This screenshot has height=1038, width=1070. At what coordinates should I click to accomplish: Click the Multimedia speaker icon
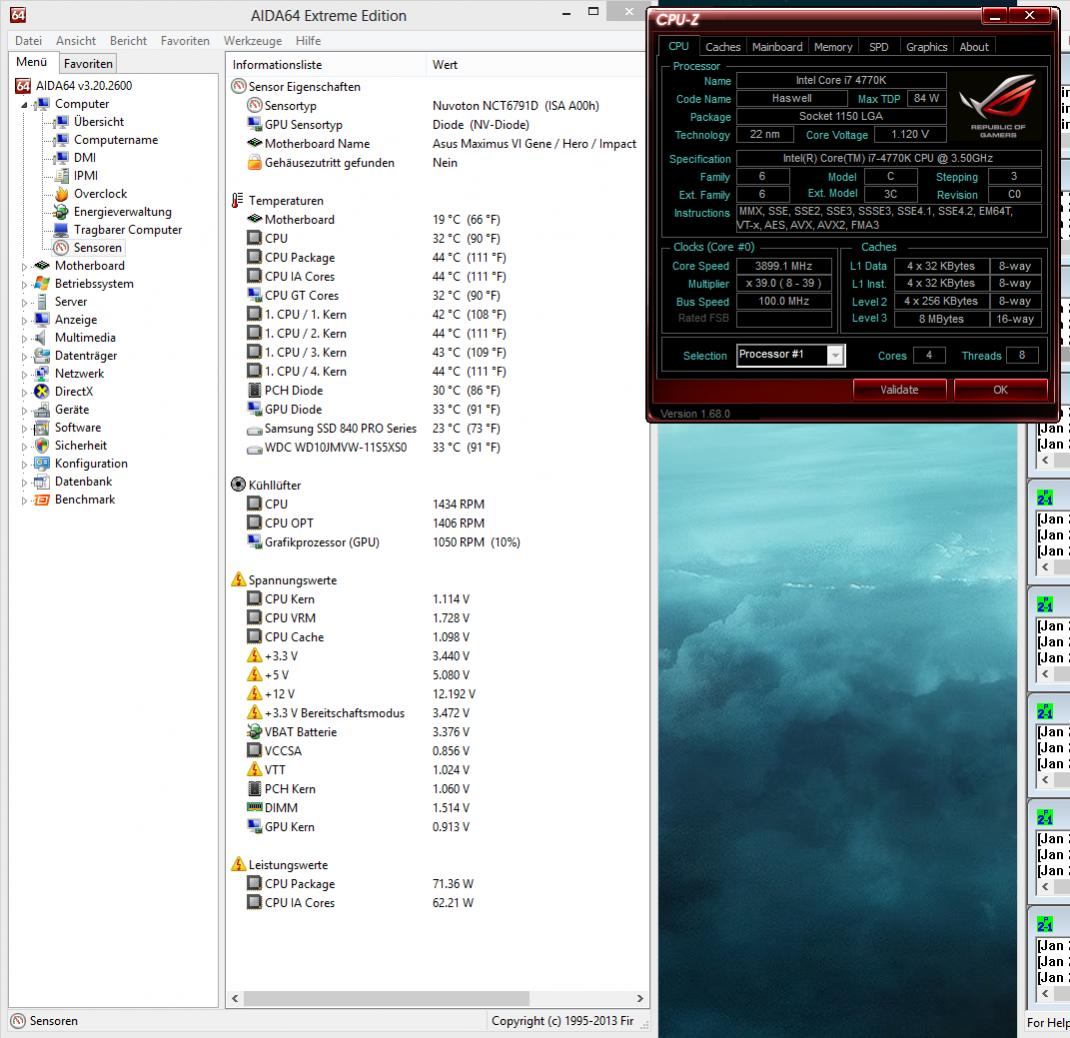[42, 338]
